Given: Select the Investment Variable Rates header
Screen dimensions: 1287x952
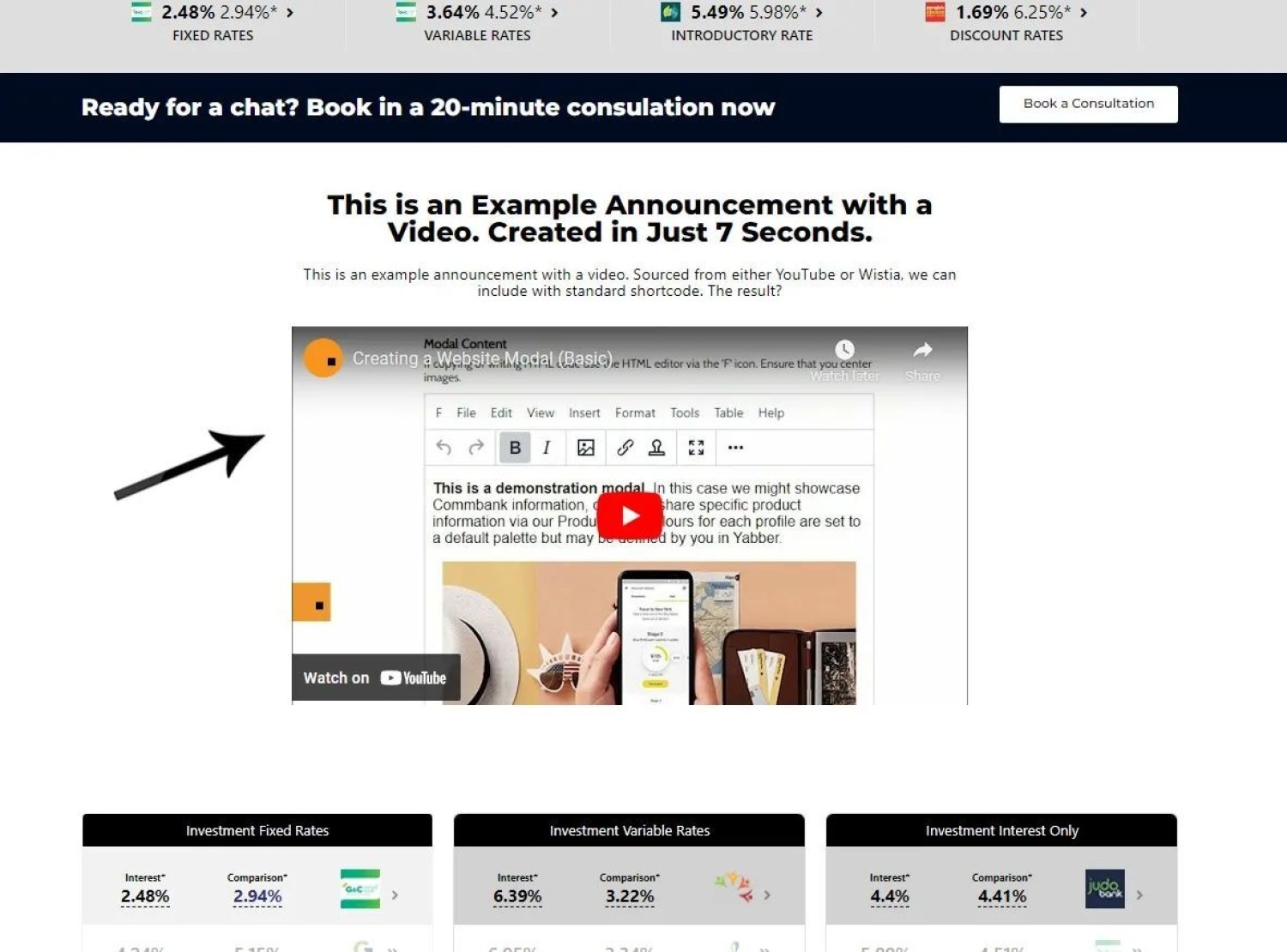Looking at the screenshot, I should tap(629, 830).
